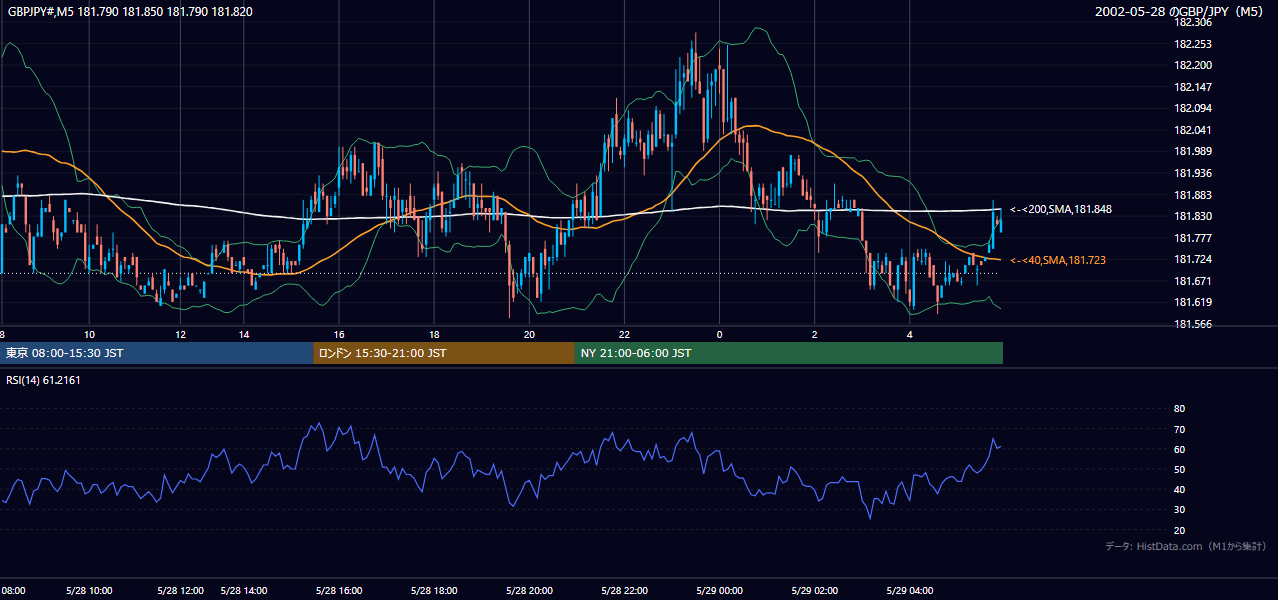
Task: Click RSI scale value 30
Action: coord(1179,510)
